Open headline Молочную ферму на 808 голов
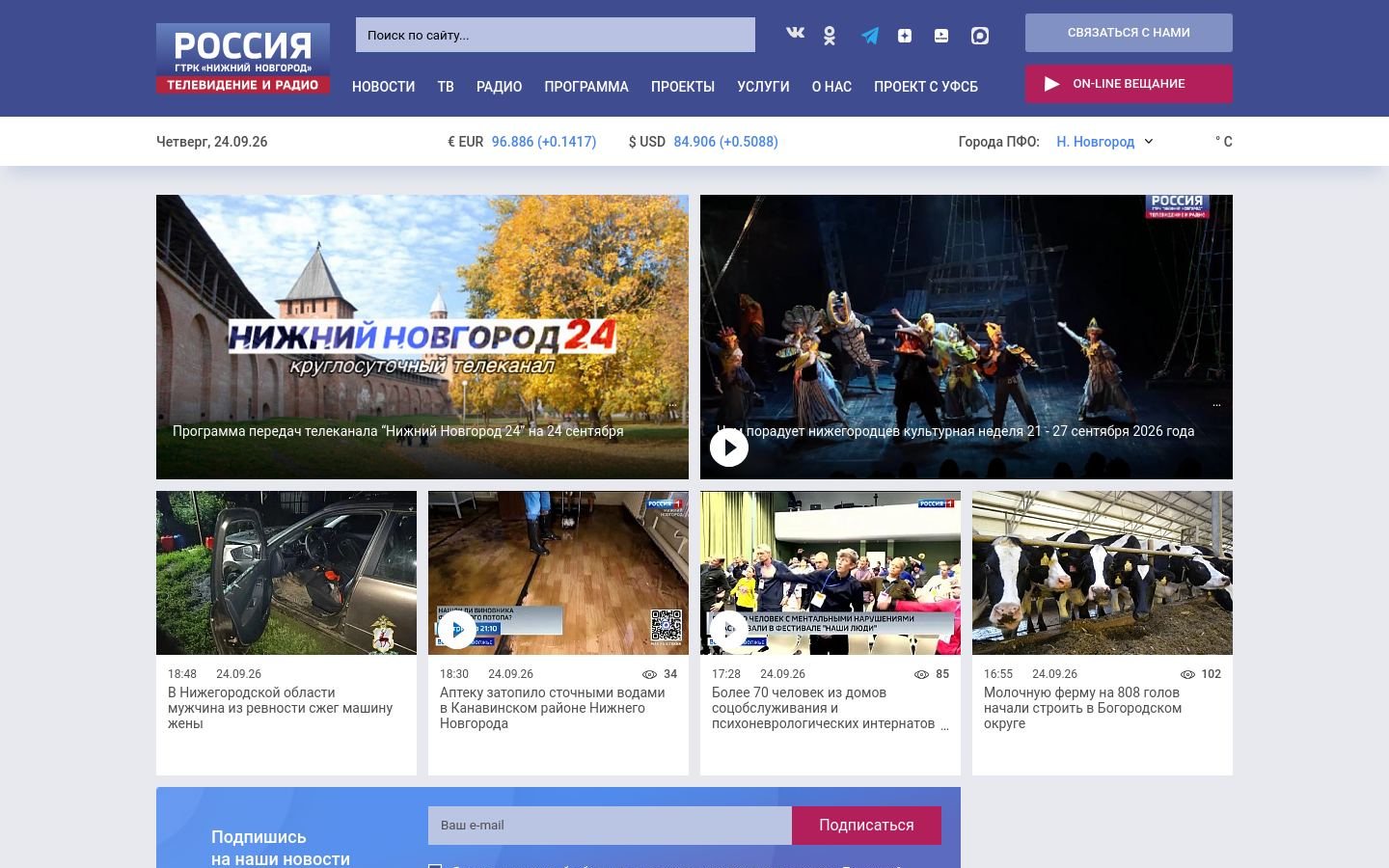 (x=1082, y=708)
